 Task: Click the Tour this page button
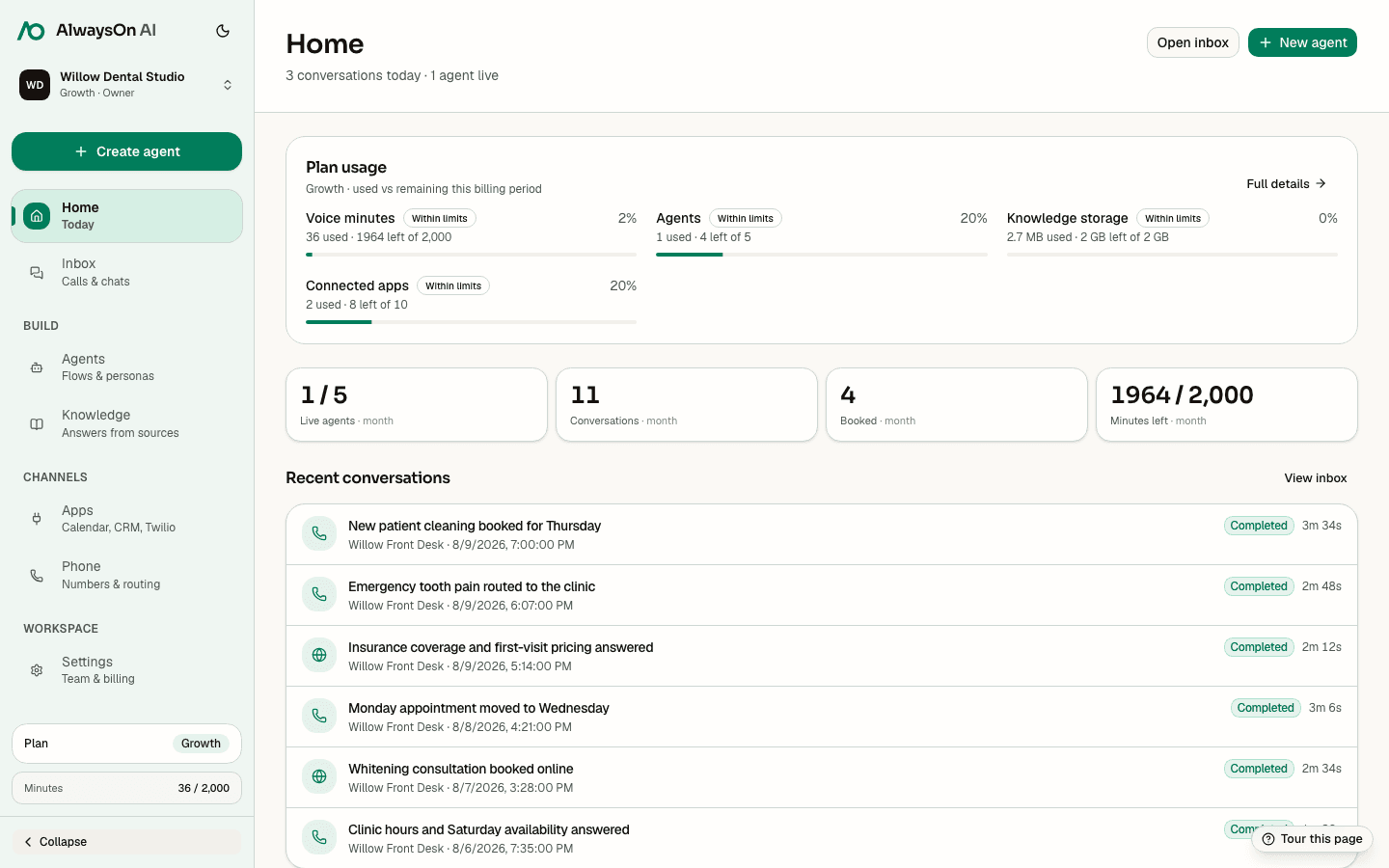coord(1312,839)
